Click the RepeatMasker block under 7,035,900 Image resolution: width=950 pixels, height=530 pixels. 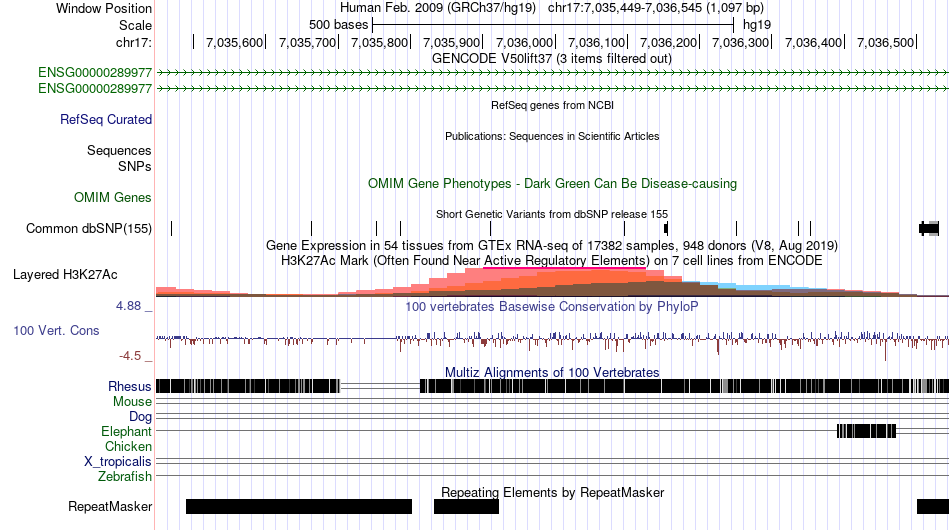(466, 506)
